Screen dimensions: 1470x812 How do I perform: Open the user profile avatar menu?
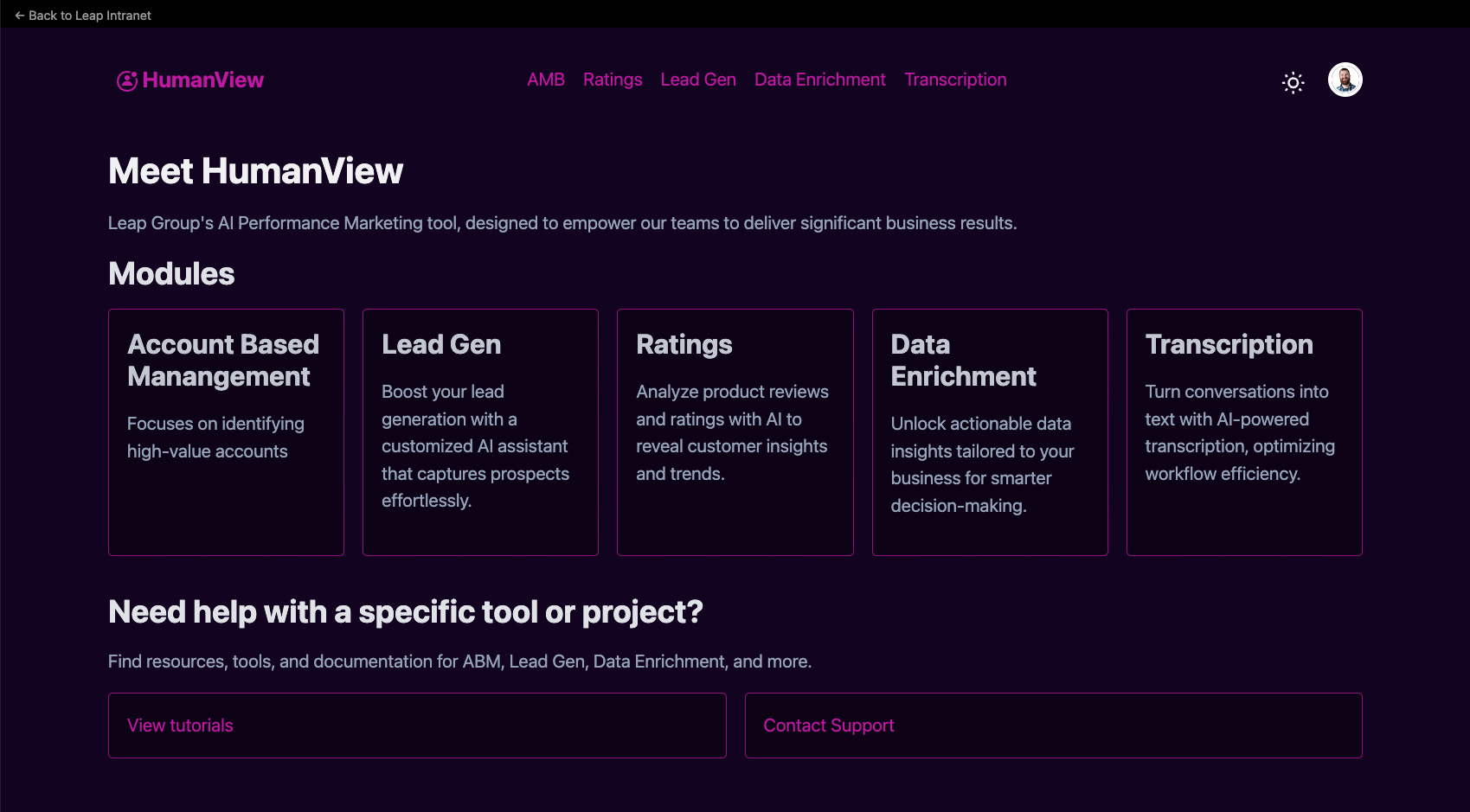click(x=1345, y=80)
